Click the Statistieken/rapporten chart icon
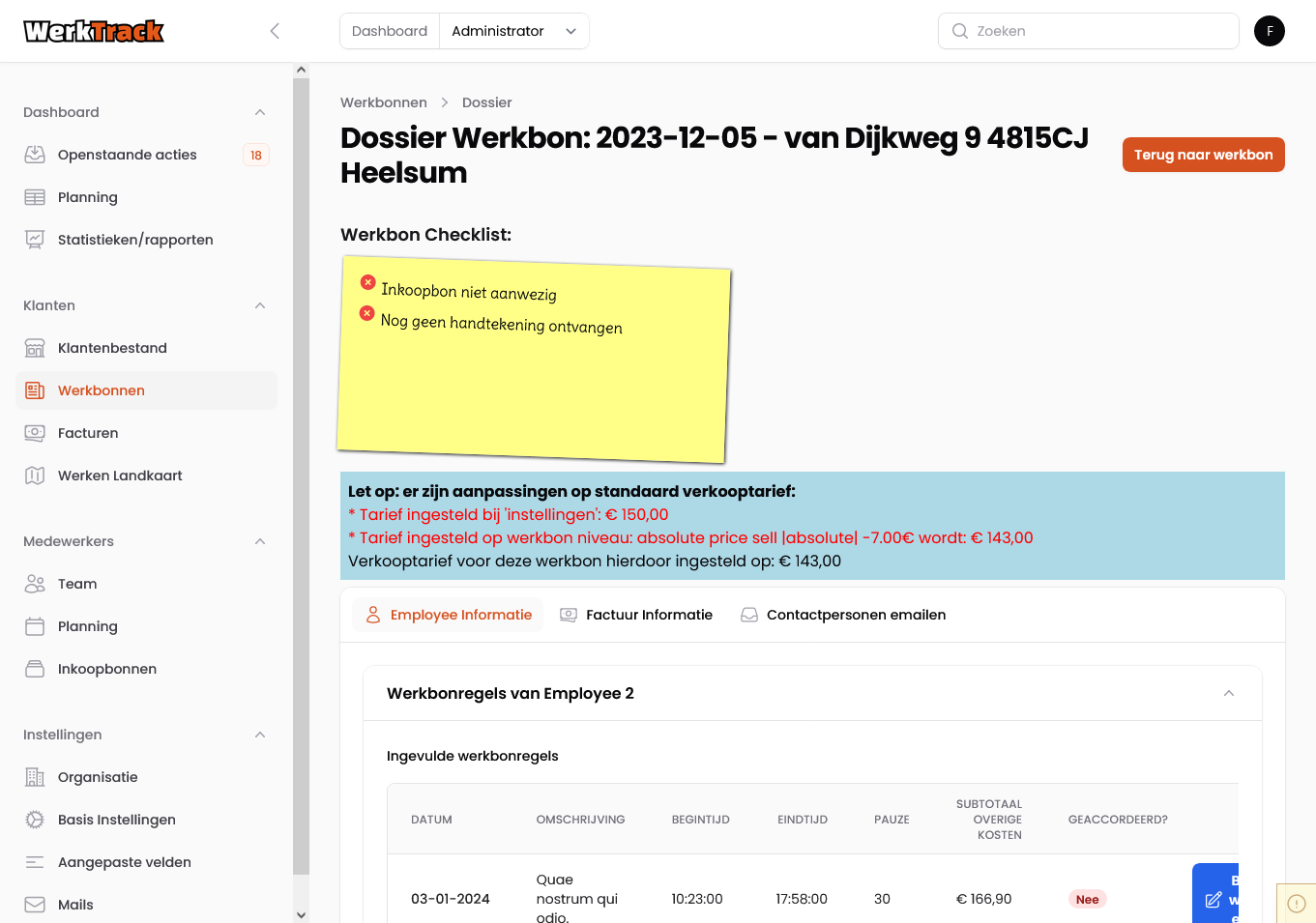 (x=35, y=240)
